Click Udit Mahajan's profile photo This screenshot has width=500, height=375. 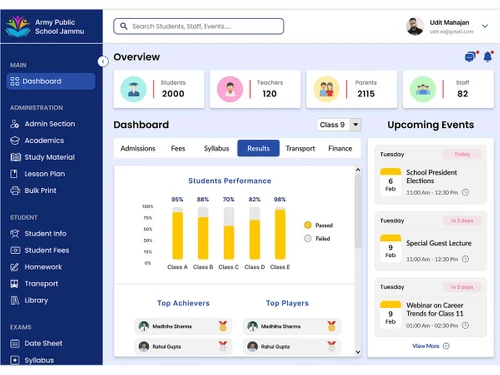pyautogui.click(x=415, y=26)
